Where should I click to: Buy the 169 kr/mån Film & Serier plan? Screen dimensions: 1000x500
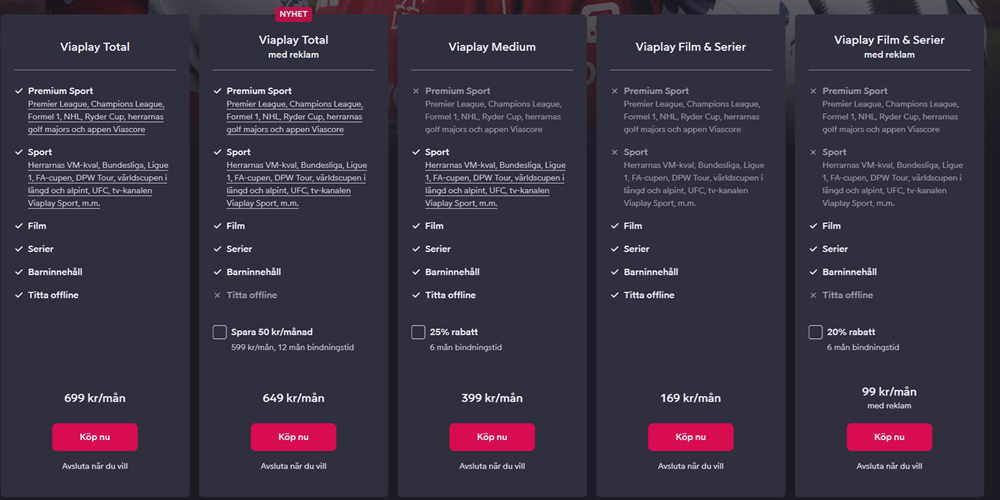691,437
